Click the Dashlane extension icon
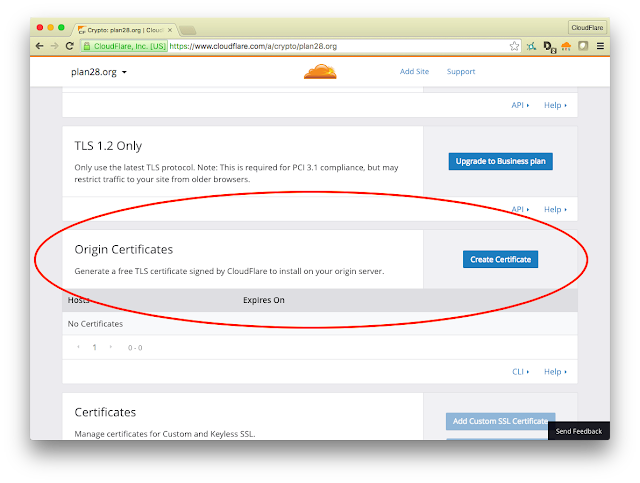Viewport: 640px width, 483px height. pyautogui.click(x=549, y=47)
